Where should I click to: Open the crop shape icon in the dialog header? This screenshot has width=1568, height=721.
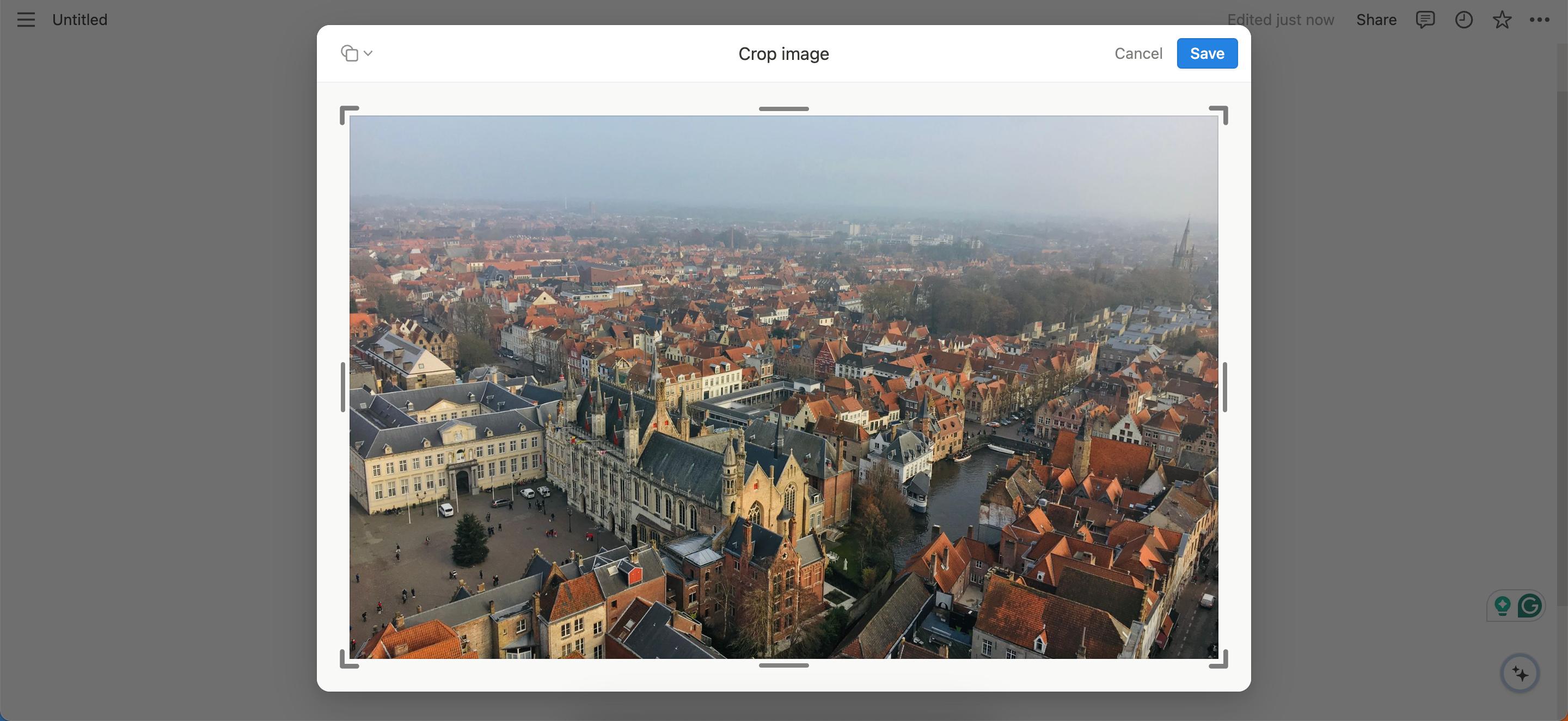[x=349, y=53]
